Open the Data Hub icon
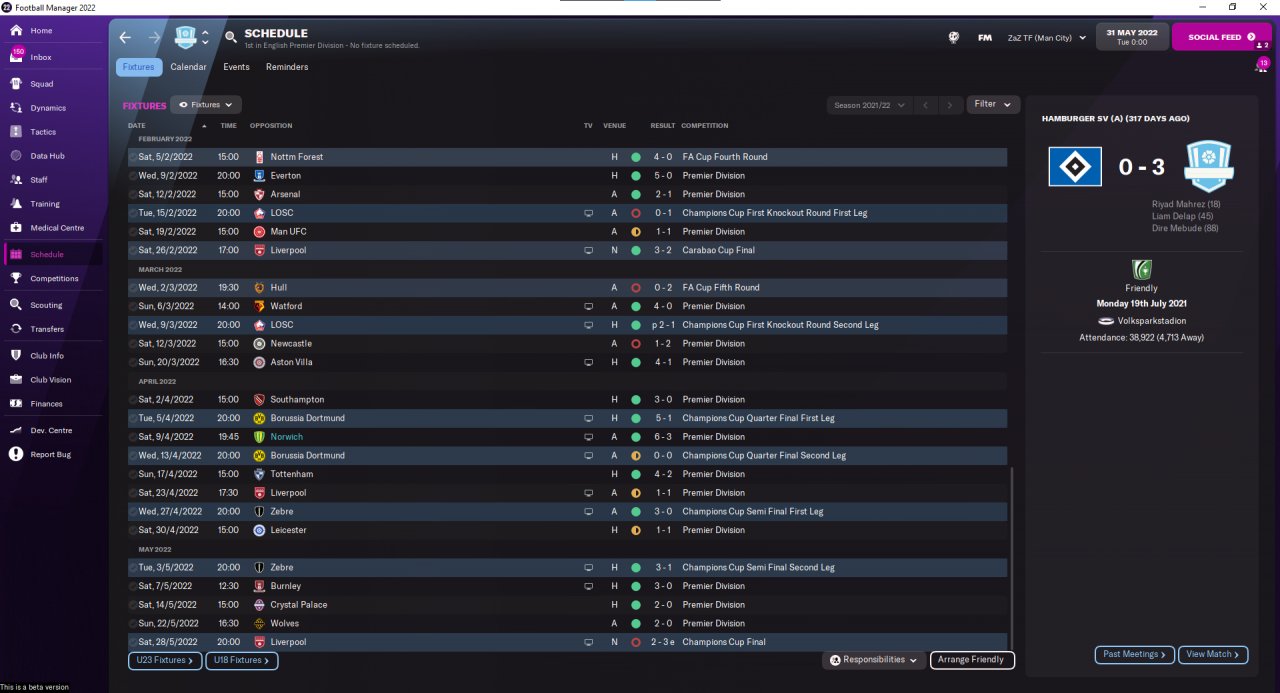The height and width of the screenshot is (693, 1280). [16, 156]
